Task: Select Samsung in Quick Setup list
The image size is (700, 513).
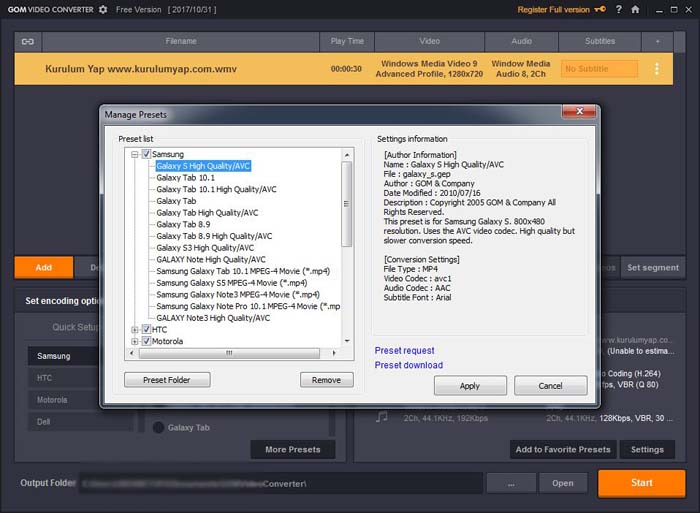Action: [x=63, y=356]
